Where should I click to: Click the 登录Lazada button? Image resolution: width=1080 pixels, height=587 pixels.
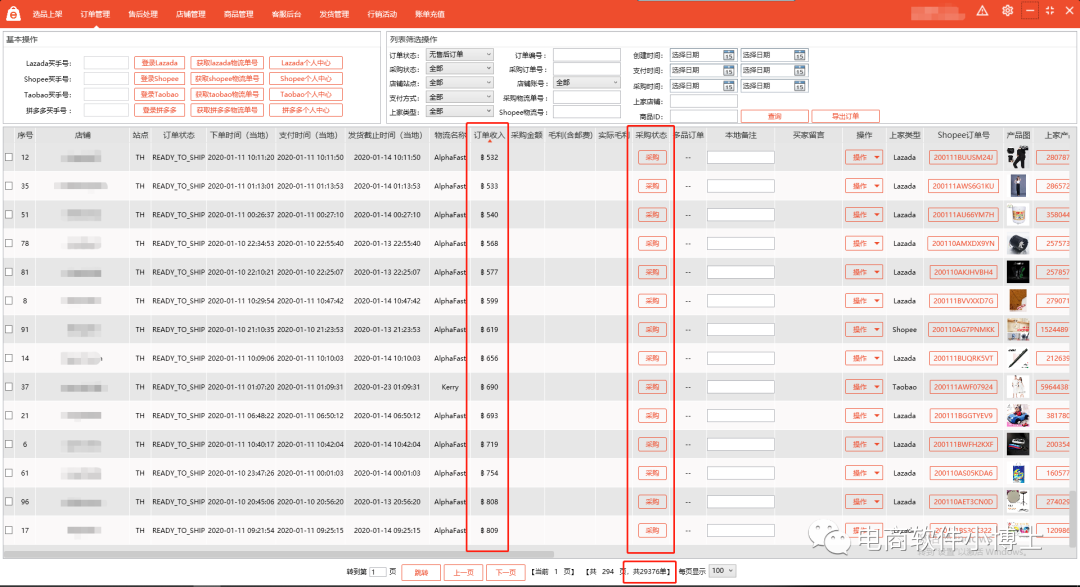pos(160,63)
